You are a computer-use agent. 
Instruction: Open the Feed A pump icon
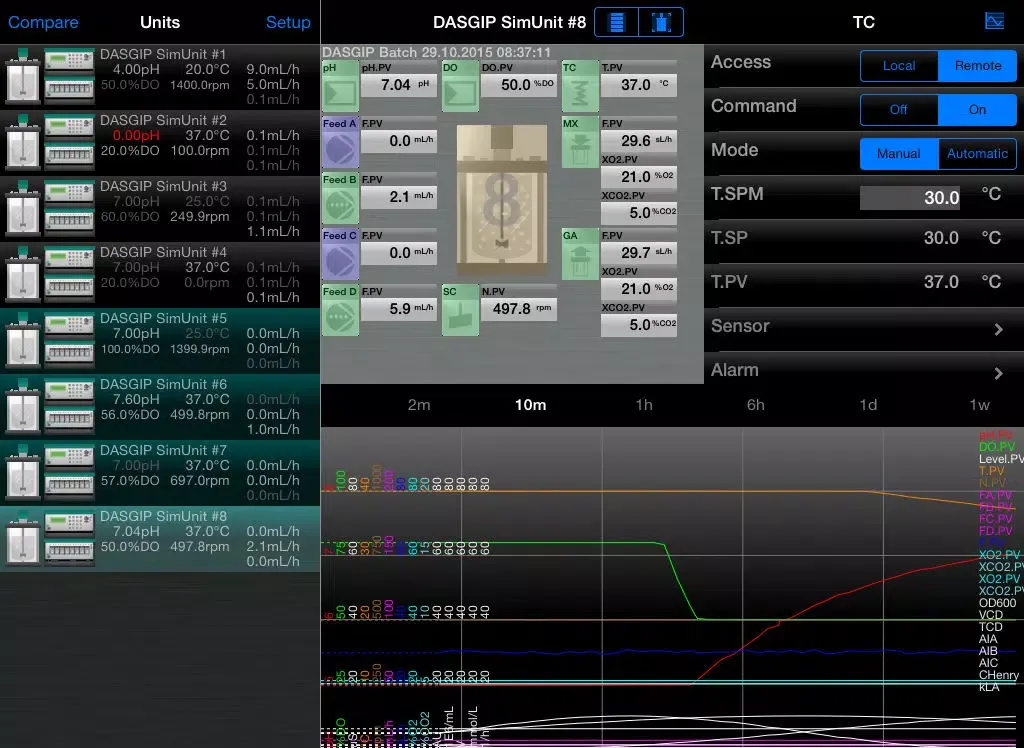point(340,142)
